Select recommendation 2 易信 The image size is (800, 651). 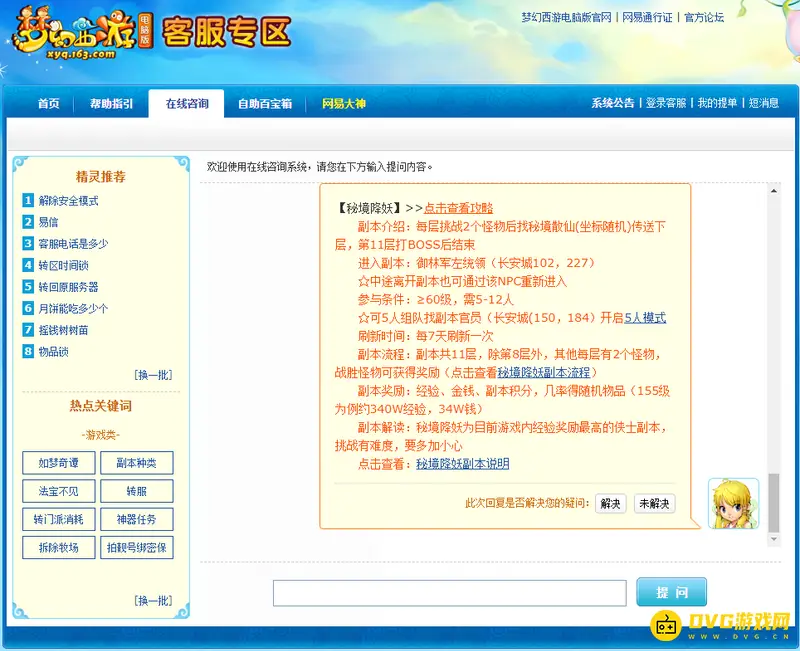point(48,222)
